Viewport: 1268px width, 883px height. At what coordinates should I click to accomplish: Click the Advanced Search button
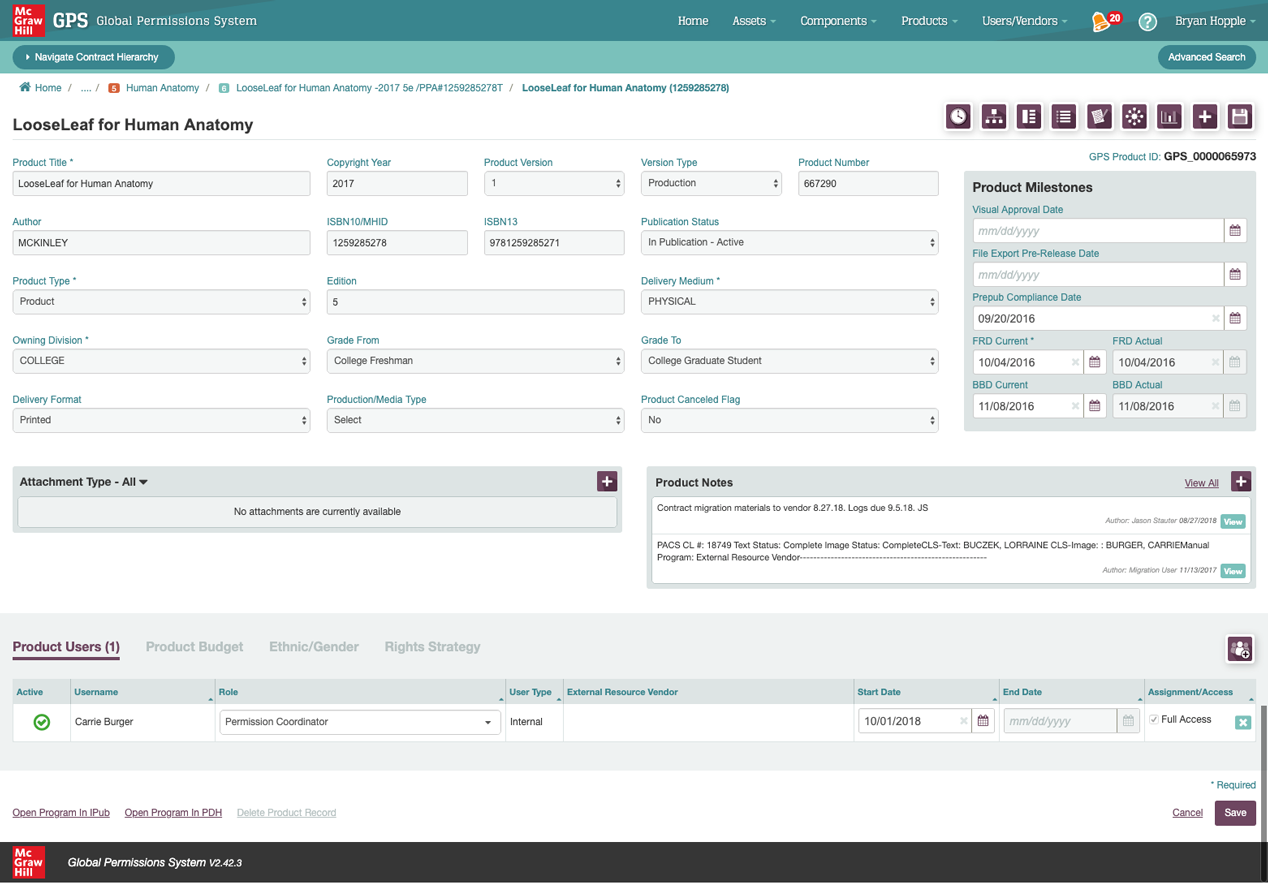pyautogui.click(x=1206, y=57)
